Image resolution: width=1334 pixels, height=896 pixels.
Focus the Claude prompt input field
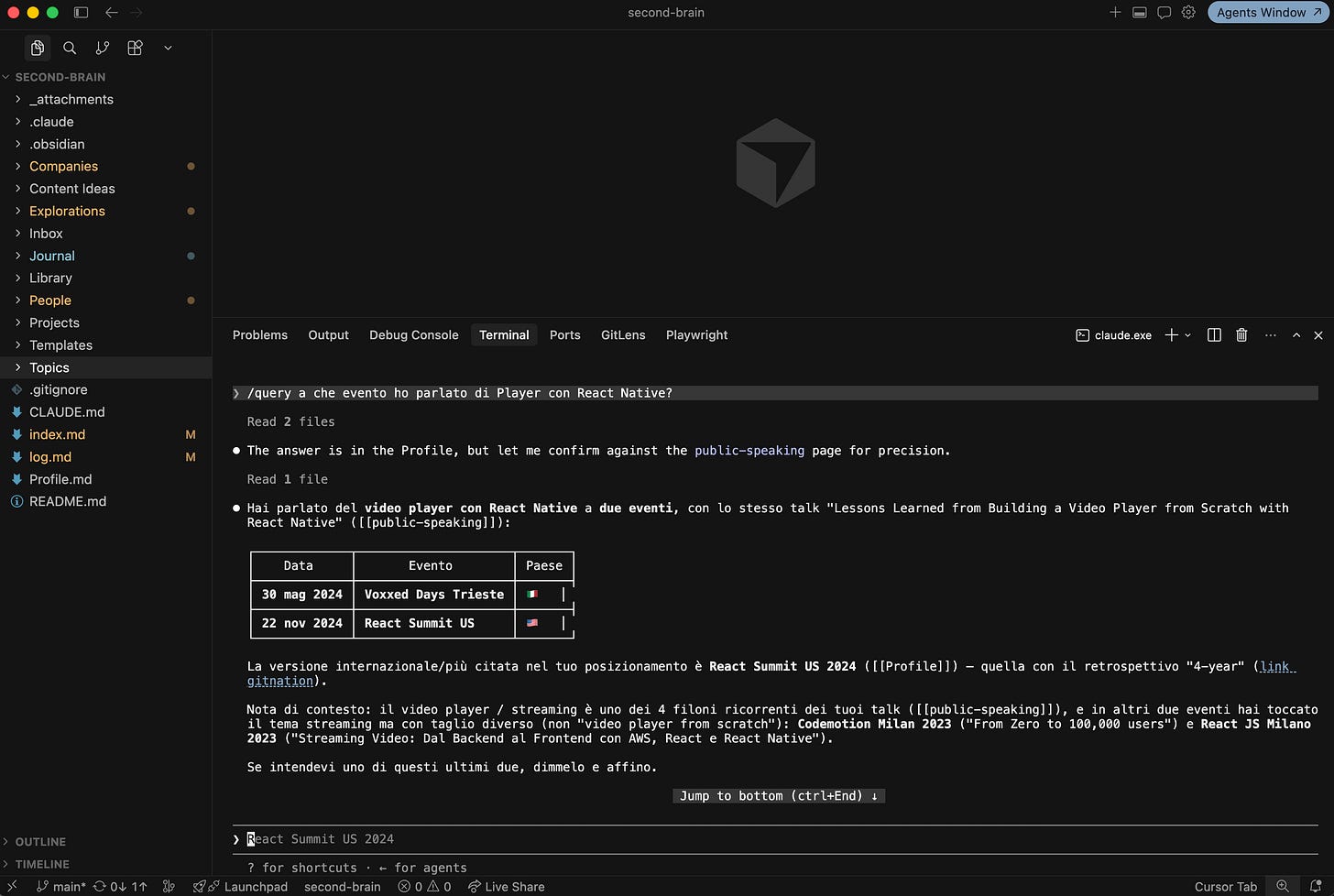coord(775,839)
